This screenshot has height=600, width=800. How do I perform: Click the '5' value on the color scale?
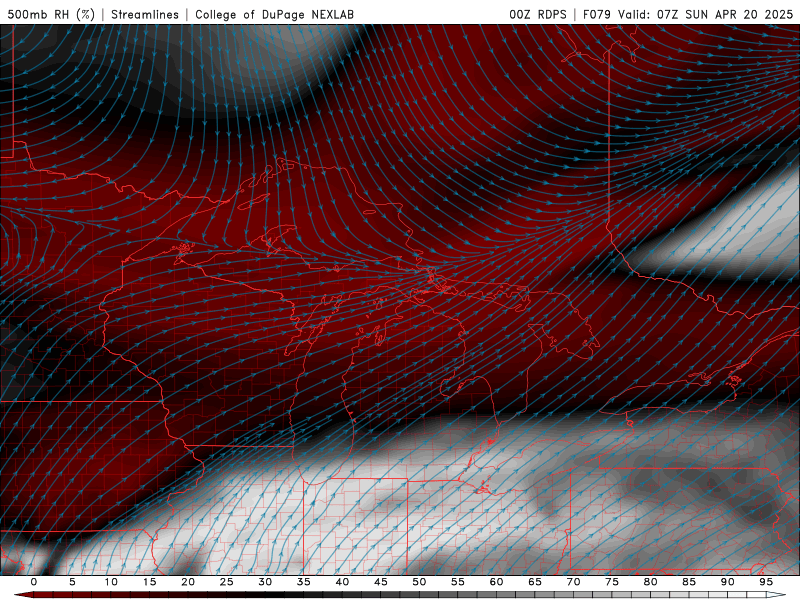(72, 582)
